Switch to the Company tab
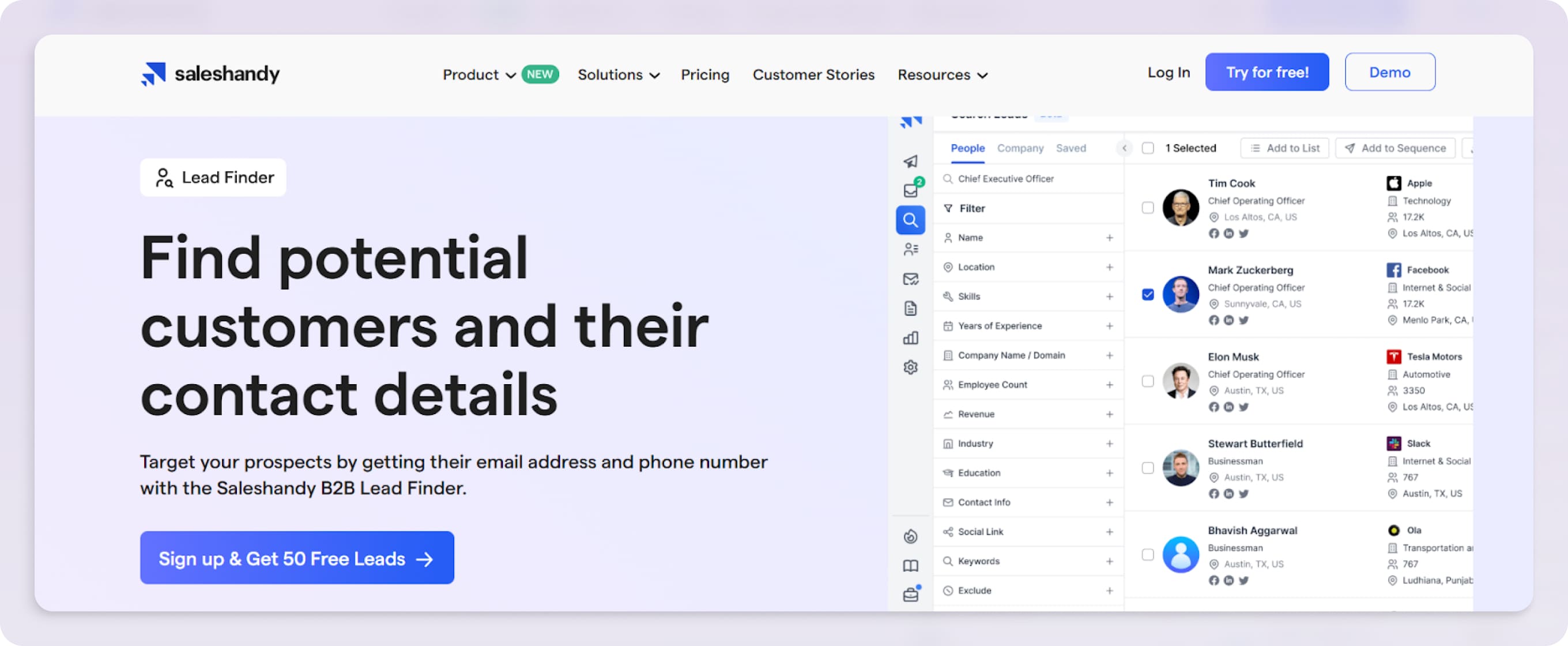 (1020, 148)
